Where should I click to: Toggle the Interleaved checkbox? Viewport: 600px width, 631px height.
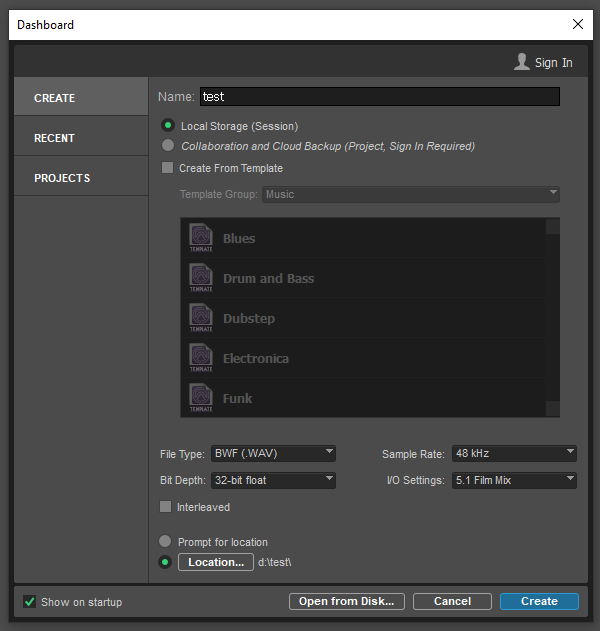(x=165, y=507)
